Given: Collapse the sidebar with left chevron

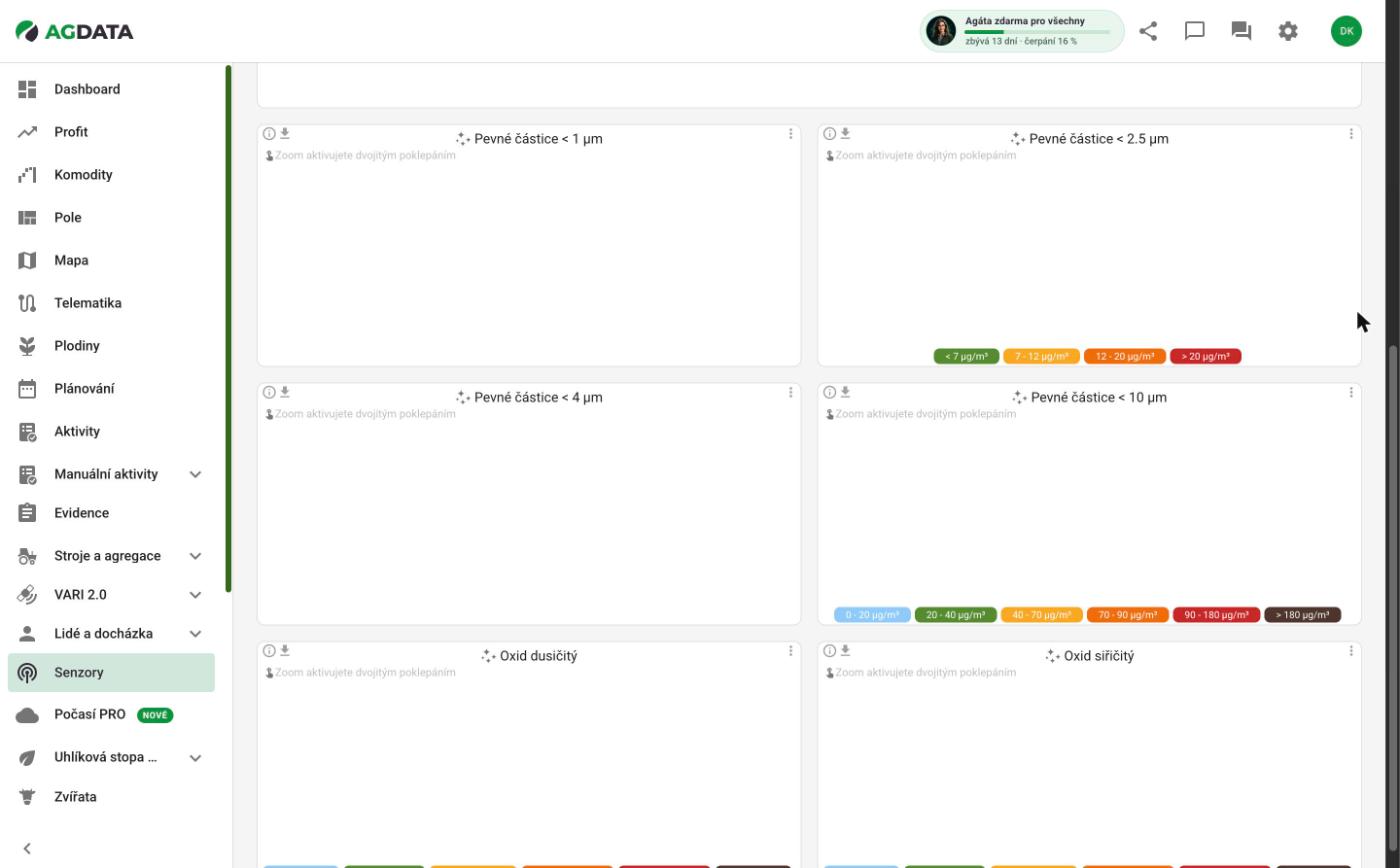Looking at the screenshot, I should tap(27, 848).
